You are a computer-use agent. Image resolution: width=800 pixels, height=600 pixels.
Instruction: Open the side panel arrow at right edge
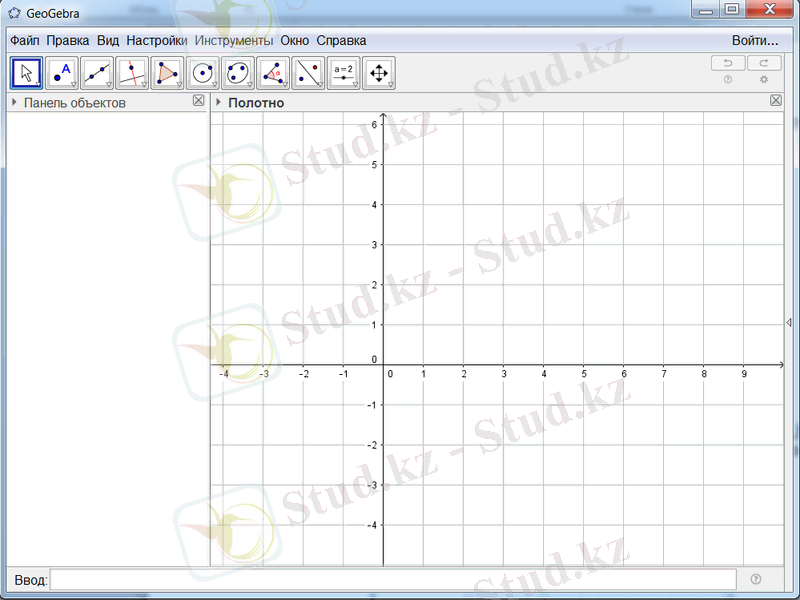click(789, 322)
